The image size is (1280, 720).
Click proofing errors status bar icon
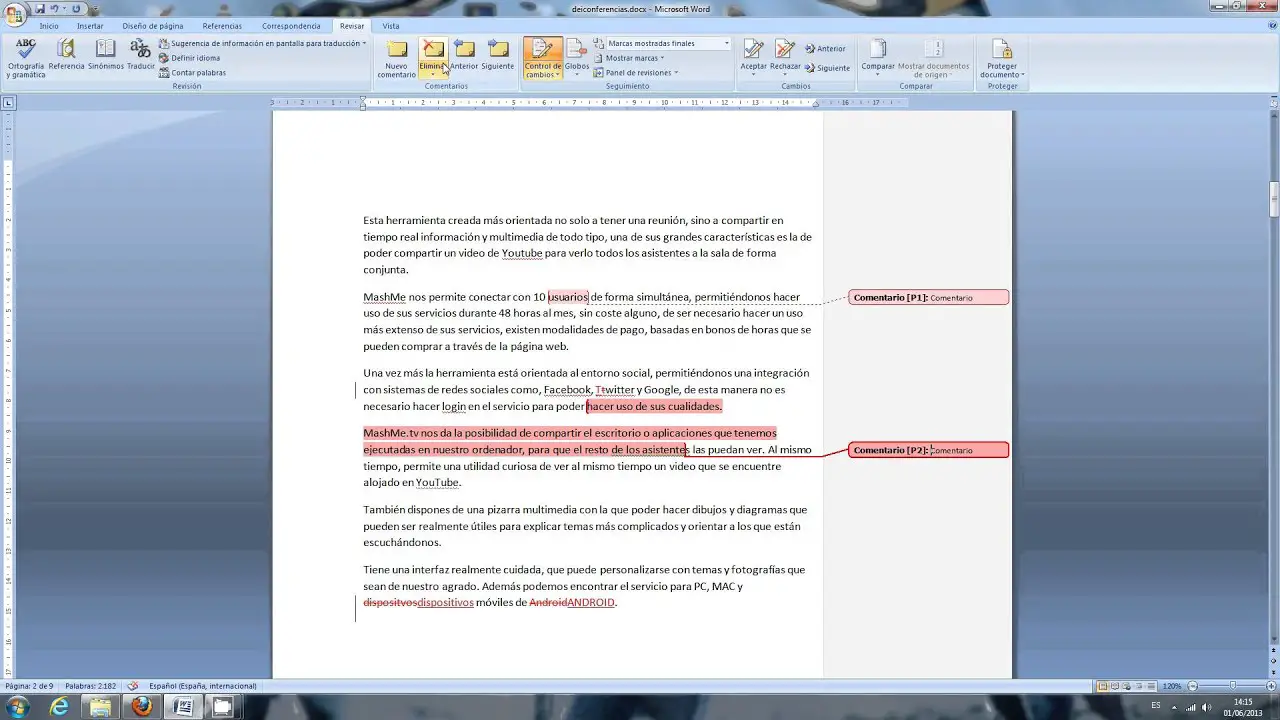133,686
